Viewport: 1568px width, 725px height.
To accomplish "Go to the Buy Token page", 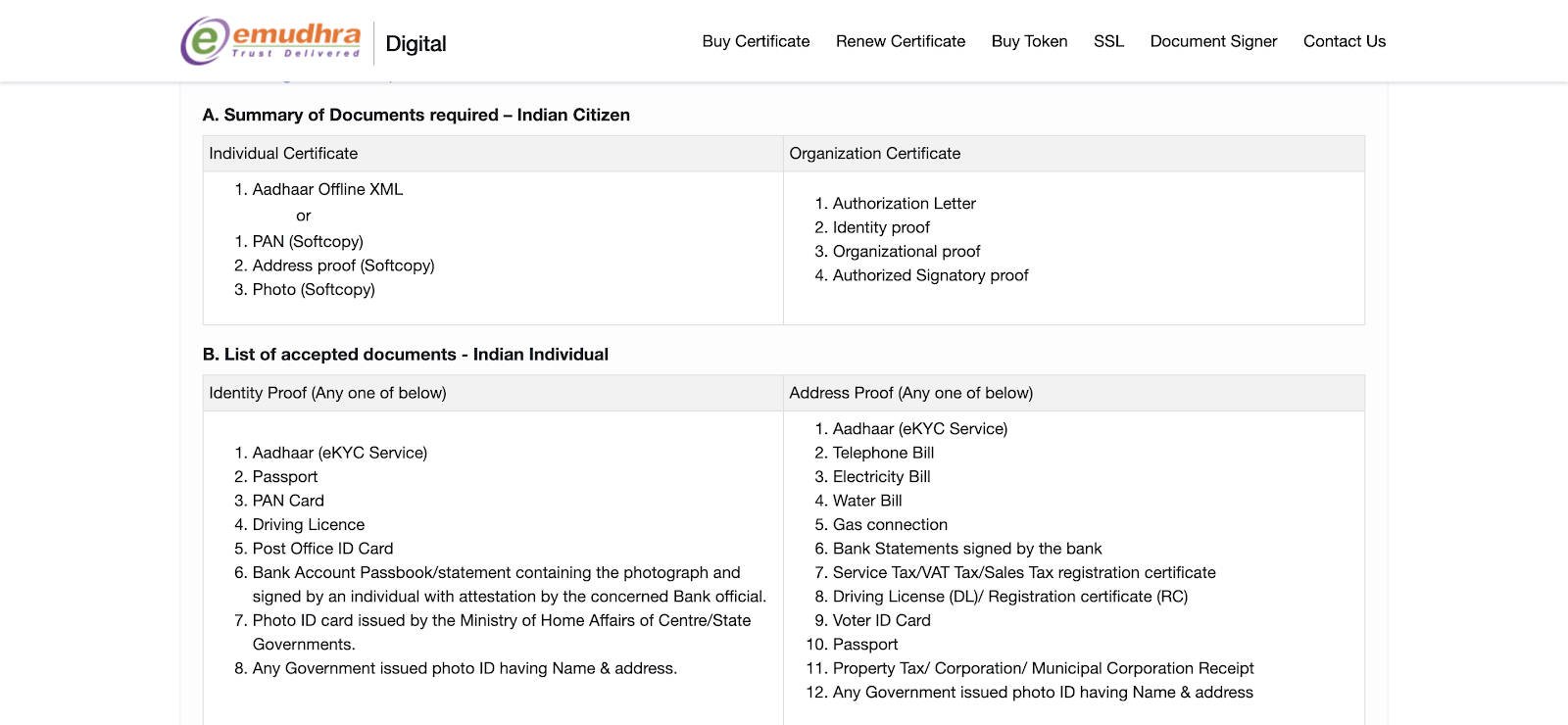I will point(1029,41).
